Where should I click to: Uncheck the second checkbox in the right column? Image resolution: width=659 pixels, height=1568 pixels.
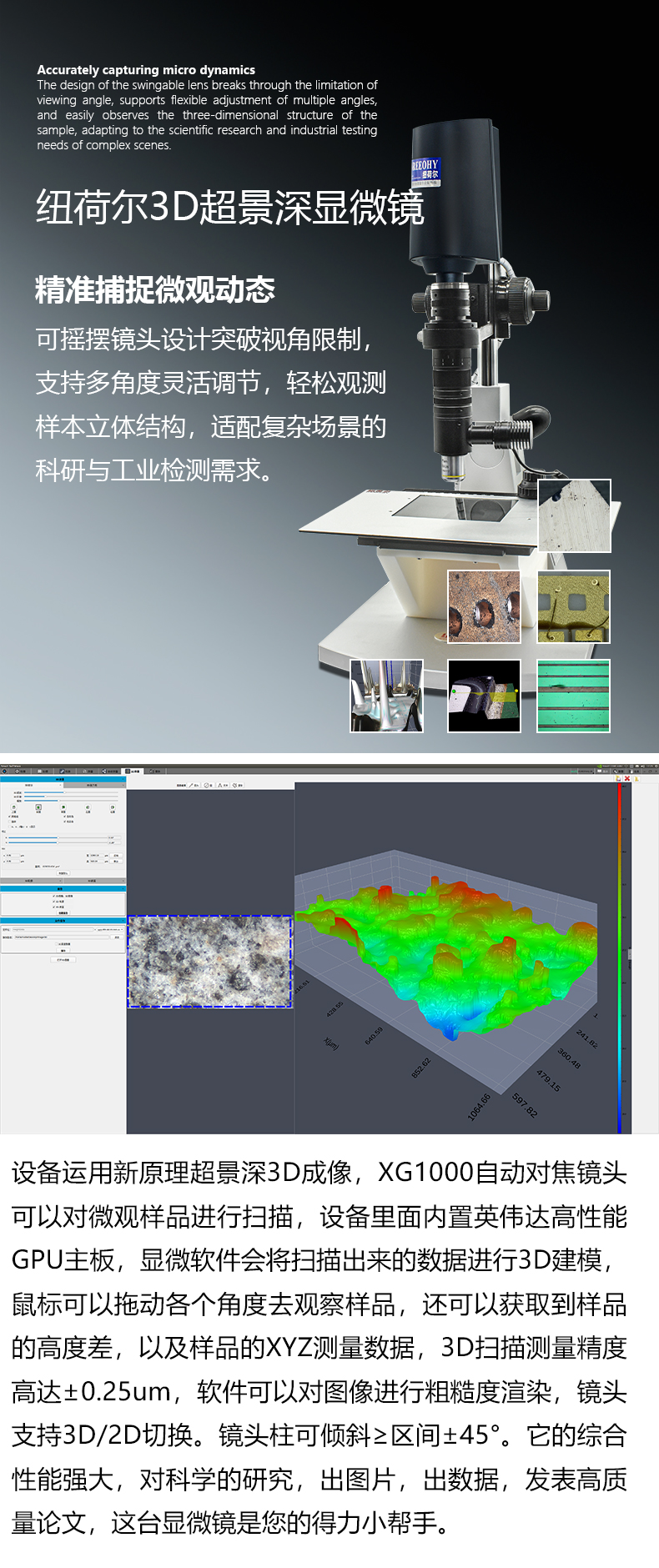click(65, 822)
